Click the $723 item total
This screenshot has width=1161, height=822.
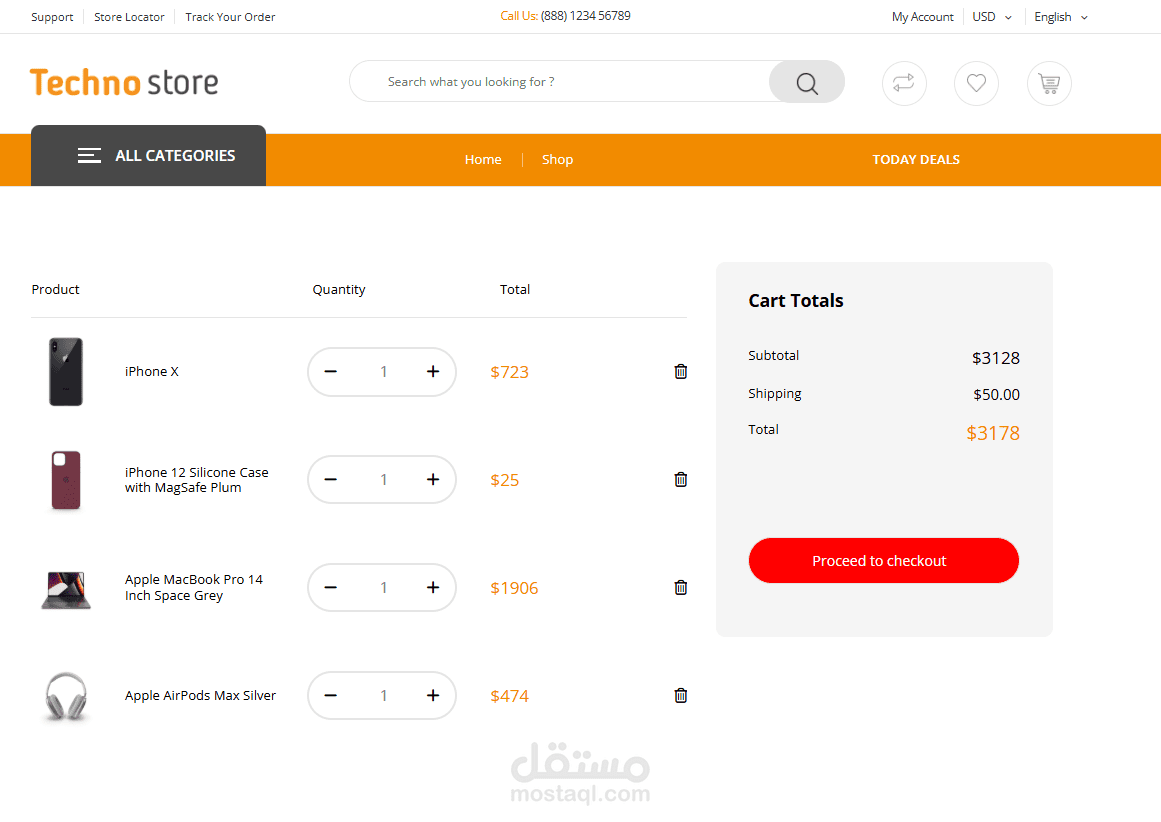(x=509, y=372)
